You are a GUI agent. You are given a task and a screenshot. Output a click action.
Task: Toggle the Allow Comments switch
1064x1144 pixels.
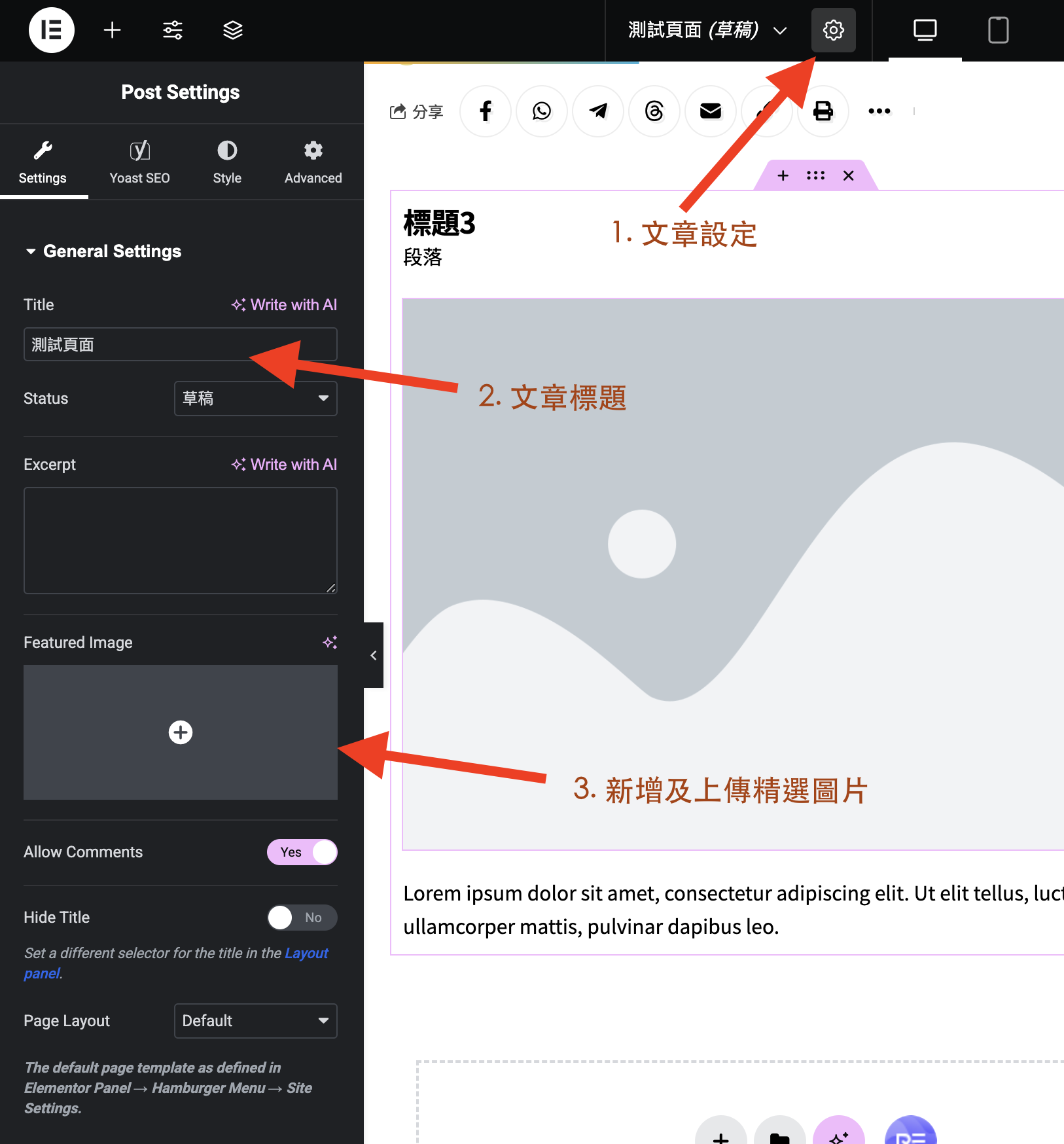(x=302, y=852)
